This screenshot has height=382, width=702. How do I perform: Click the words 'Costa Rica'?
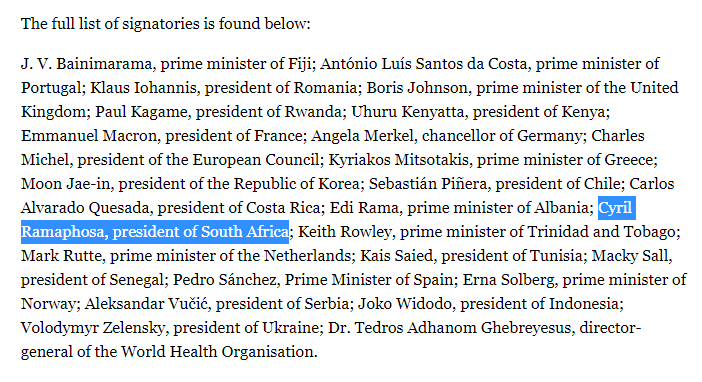tap(283, 208)
